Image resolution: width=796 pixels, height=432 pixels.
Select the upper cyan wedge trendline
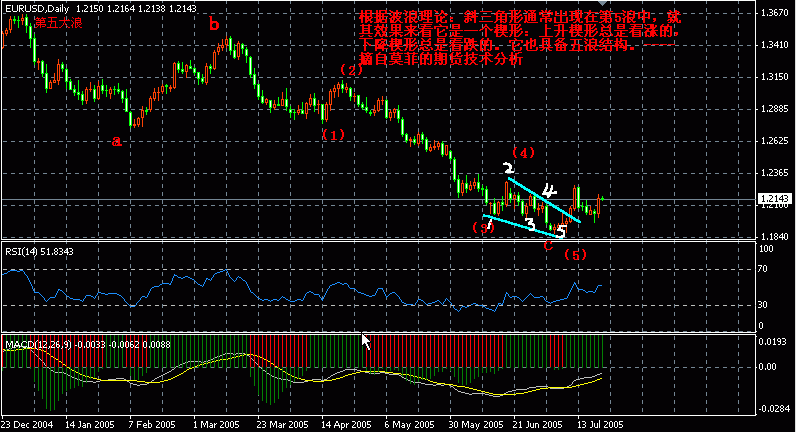coord(544,200)
